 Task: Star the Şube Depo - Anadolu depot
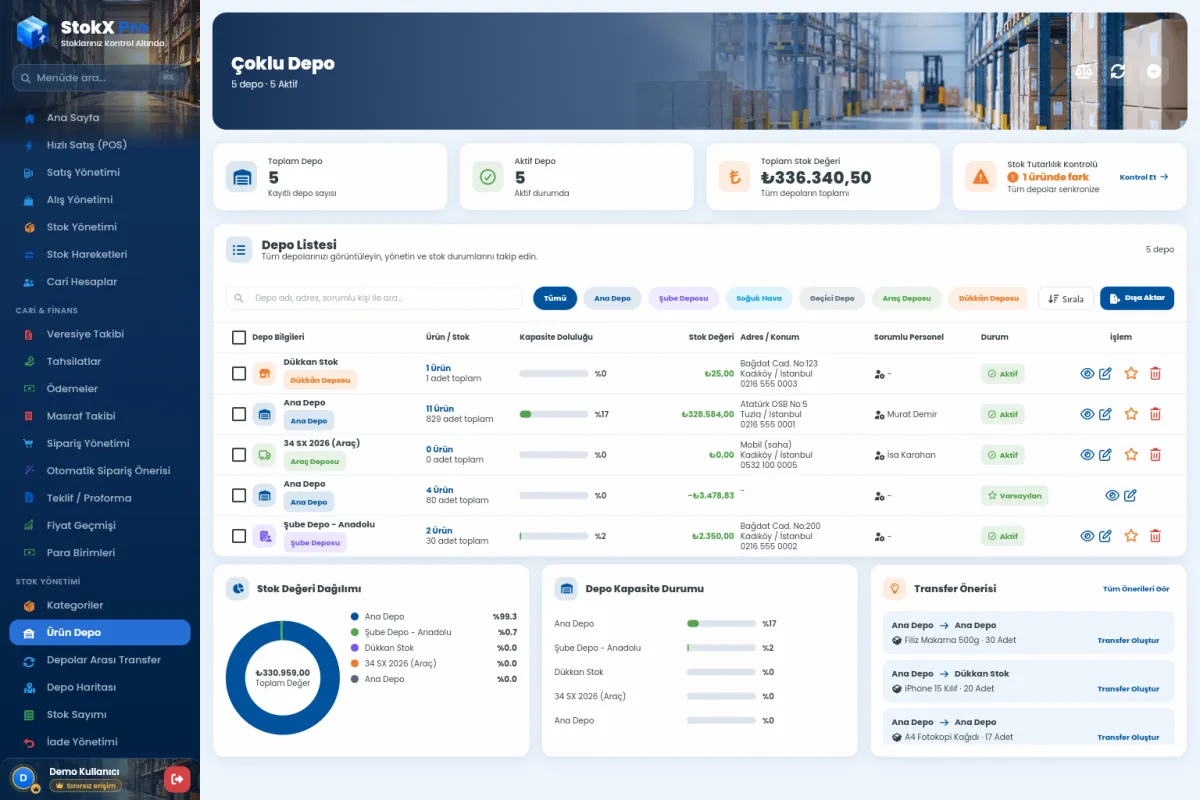1131,536
